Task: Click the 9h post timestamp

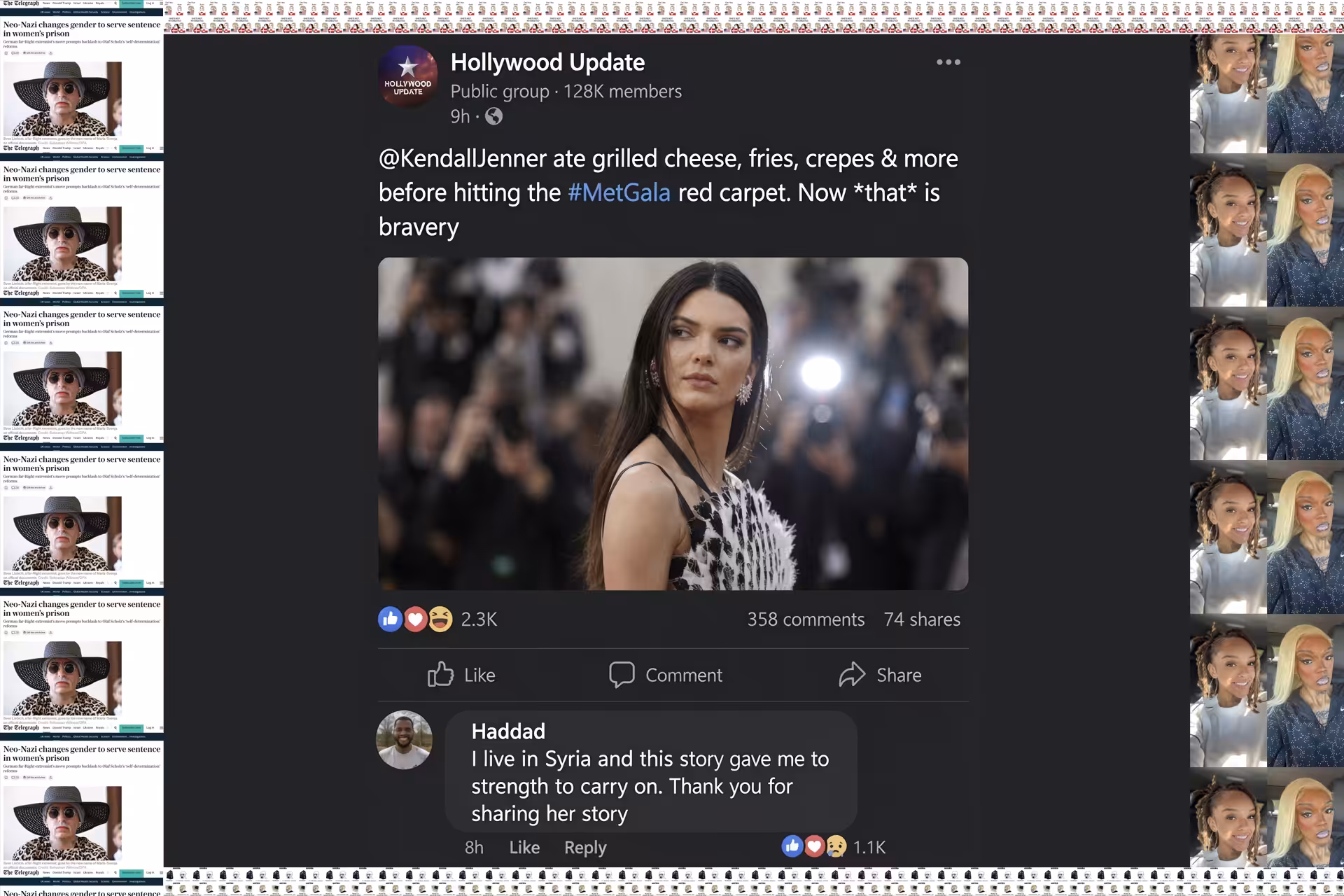Action: tap(460, 116)
